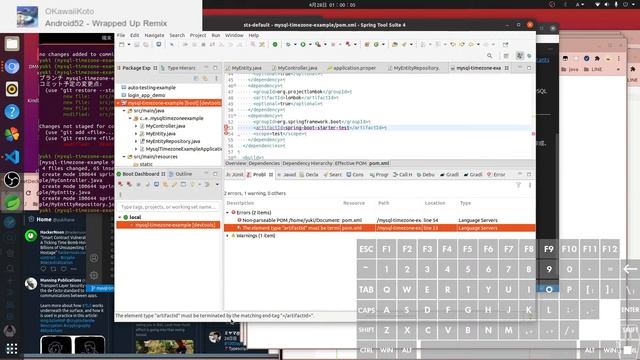The image size is (640, 360).
Task: Open OBS Studio from the dock
Action: pyautogui.click(x=12, y=180)
